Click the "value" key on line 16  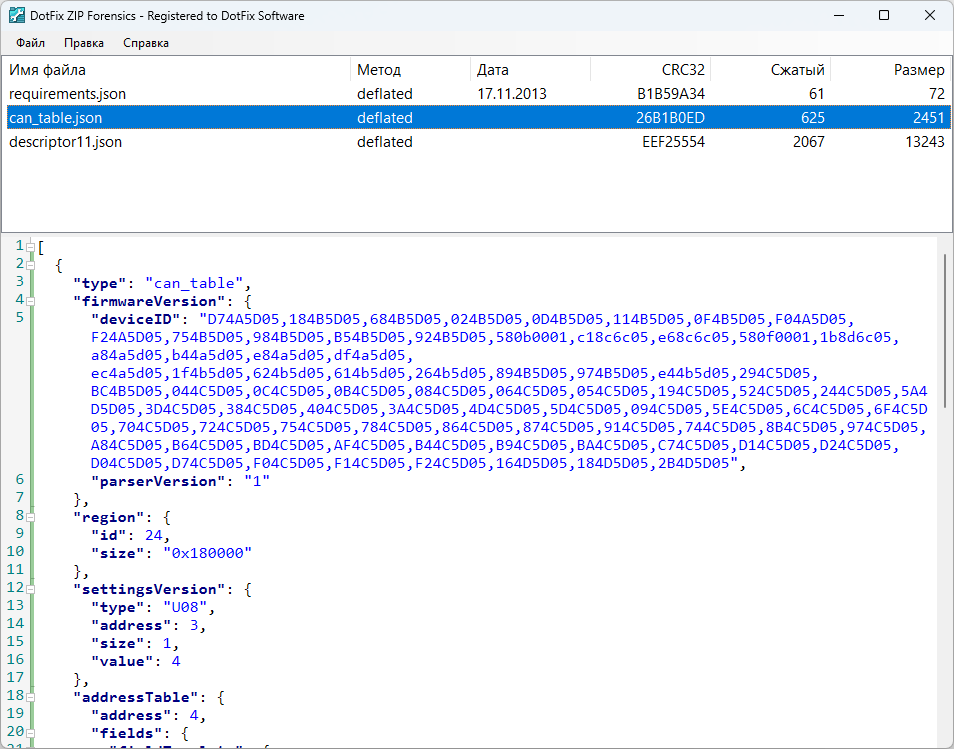pos(122,661)
